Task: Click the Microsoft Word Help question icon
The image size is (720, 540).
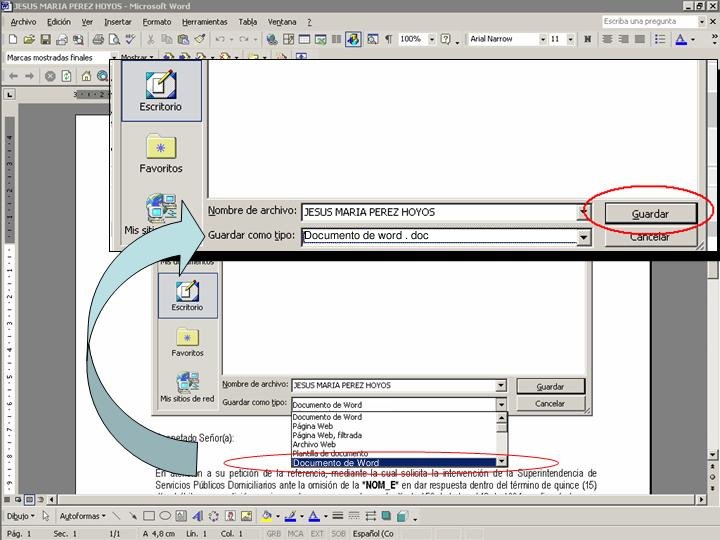Action: point(445,39)
